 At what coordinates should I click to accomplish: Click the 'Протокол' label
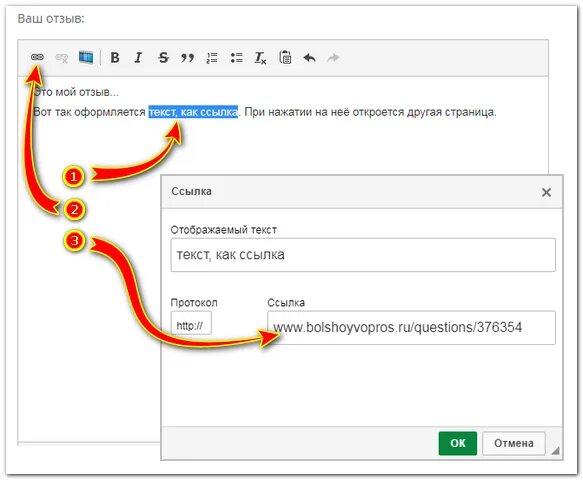[x=194, y=303]
